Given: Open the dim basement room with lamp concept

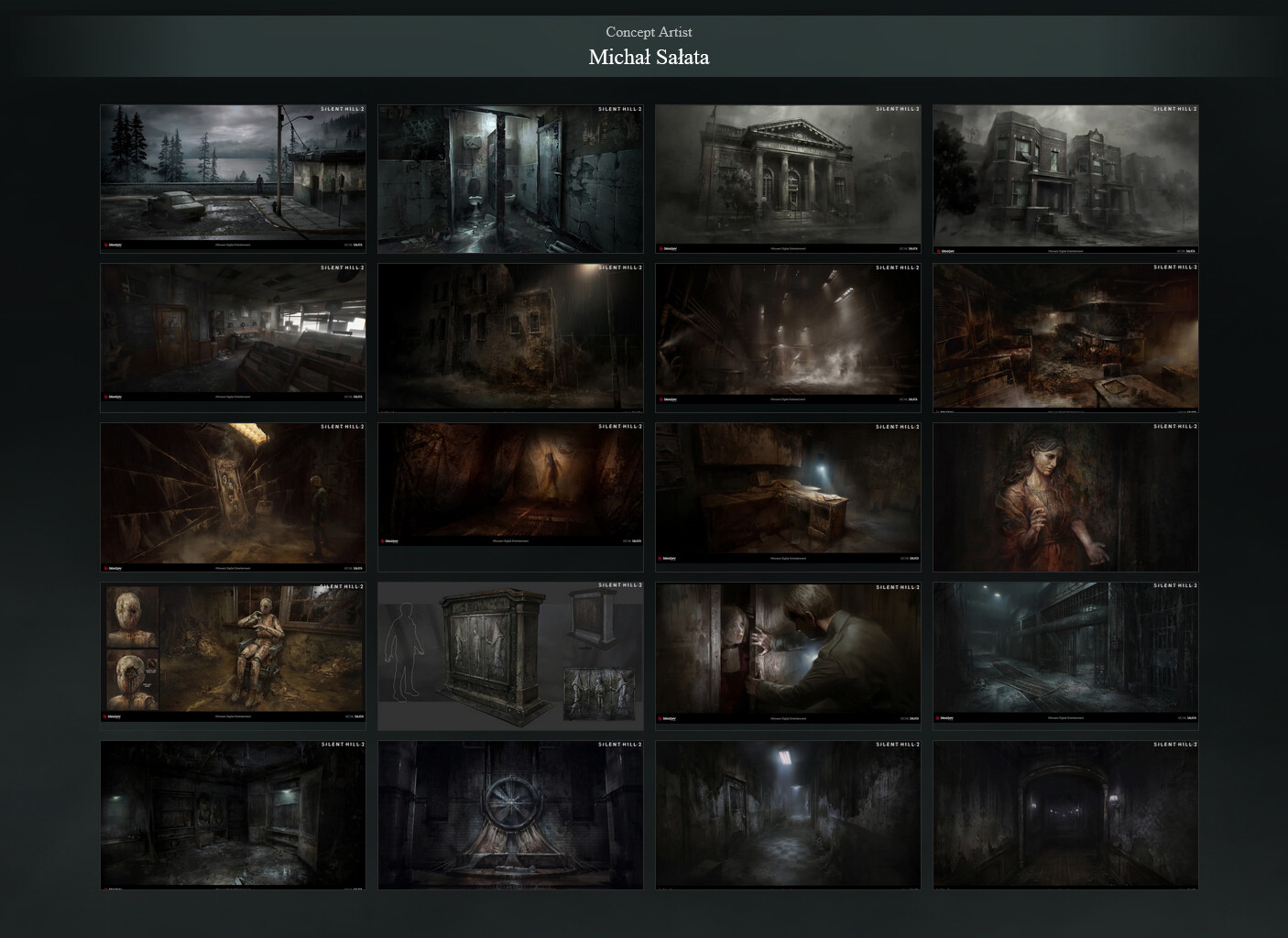Looking at the screenshot, I should (x=232, y=814).
